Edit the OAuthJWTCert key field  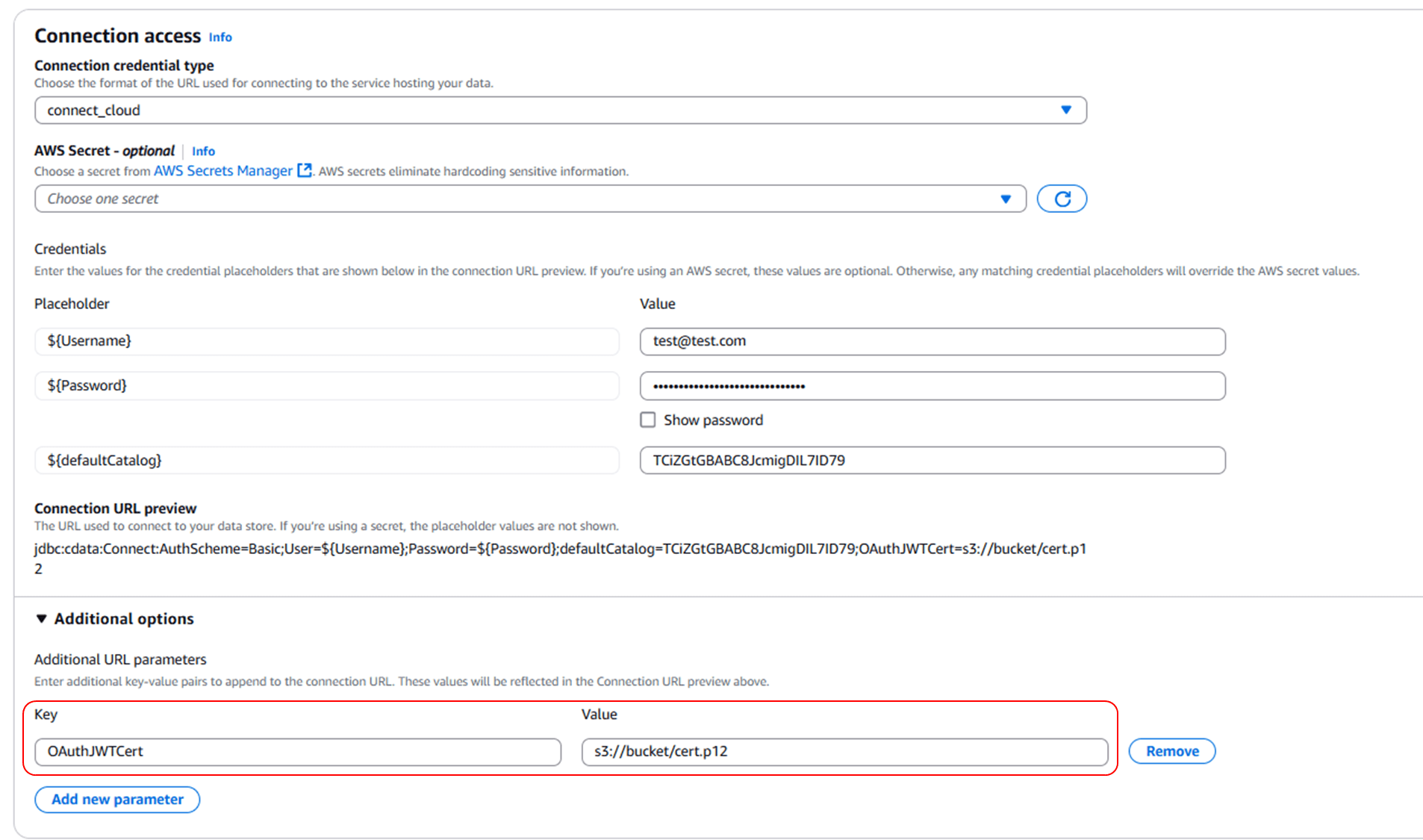pyautogui.click(x=297, y=751)
